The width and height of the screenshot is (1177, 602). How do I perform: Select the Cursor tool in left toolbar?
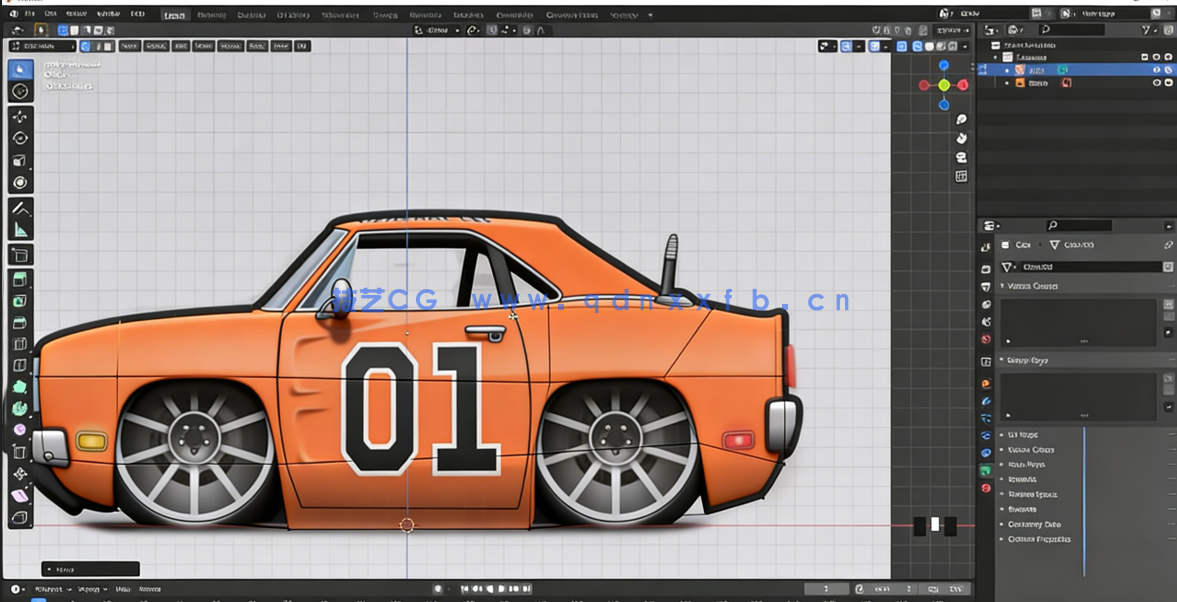20,92
